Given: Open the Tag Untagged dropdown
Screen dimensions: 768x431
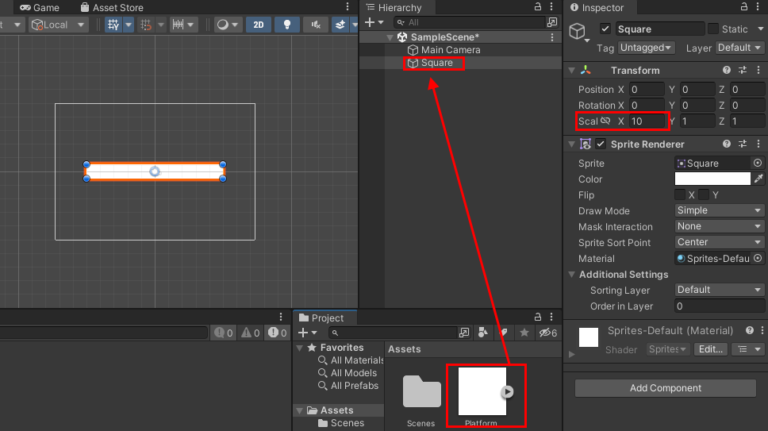Looking at the screenshot, I should coord(646,47).
